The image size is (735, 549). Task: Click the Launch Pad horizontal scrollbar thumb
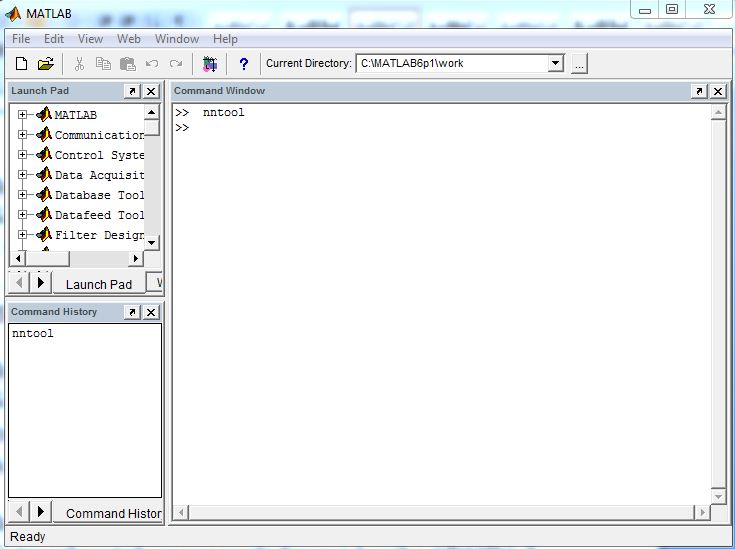click(48, 258)
